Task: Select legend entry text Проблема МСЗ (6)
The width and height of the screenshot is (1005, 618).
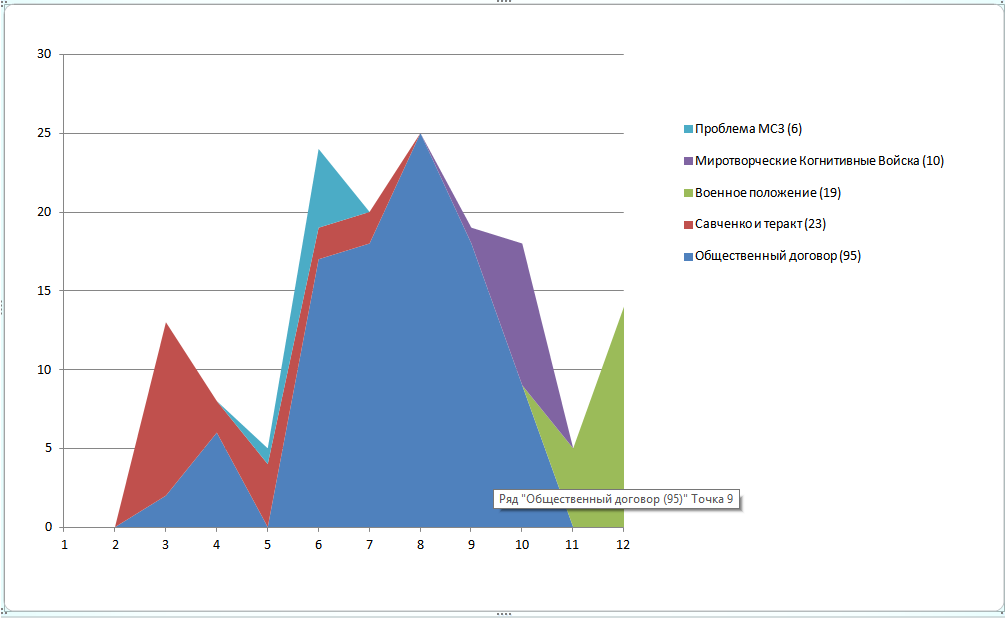Action: tap(749, 129)
